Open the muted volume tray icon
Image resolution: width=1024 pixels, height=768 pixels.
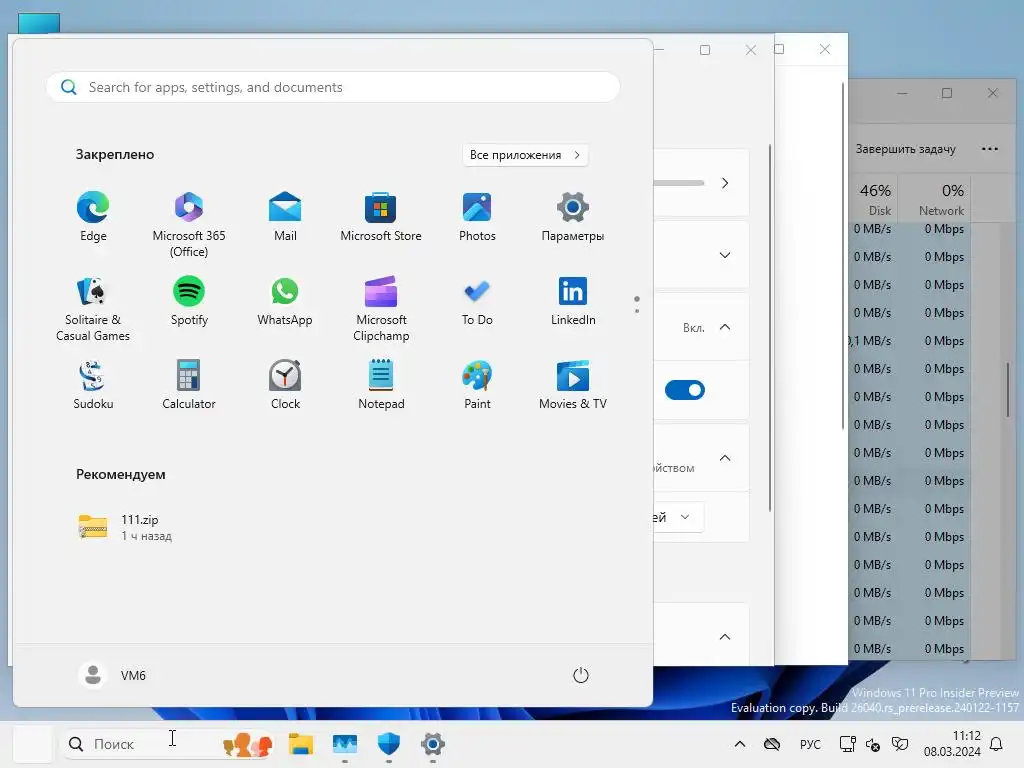pyautogui.click(x=873, y=744)
